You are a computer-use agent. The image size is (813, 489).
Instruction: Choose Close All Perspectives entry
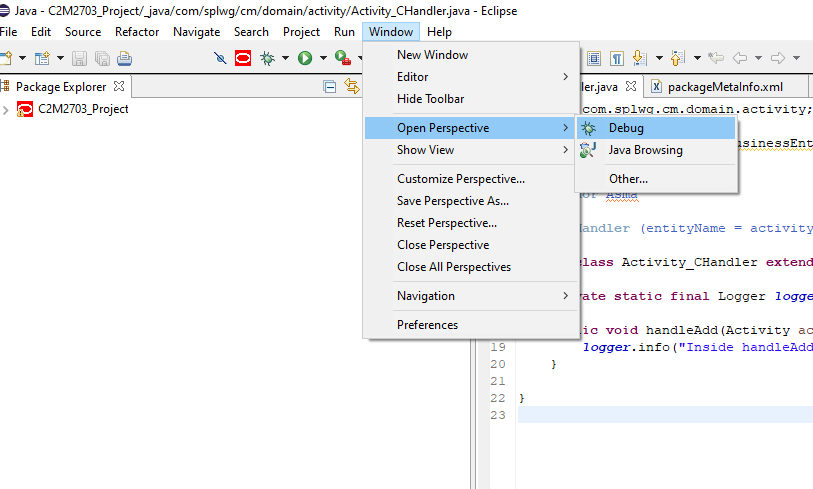point(472,267)
